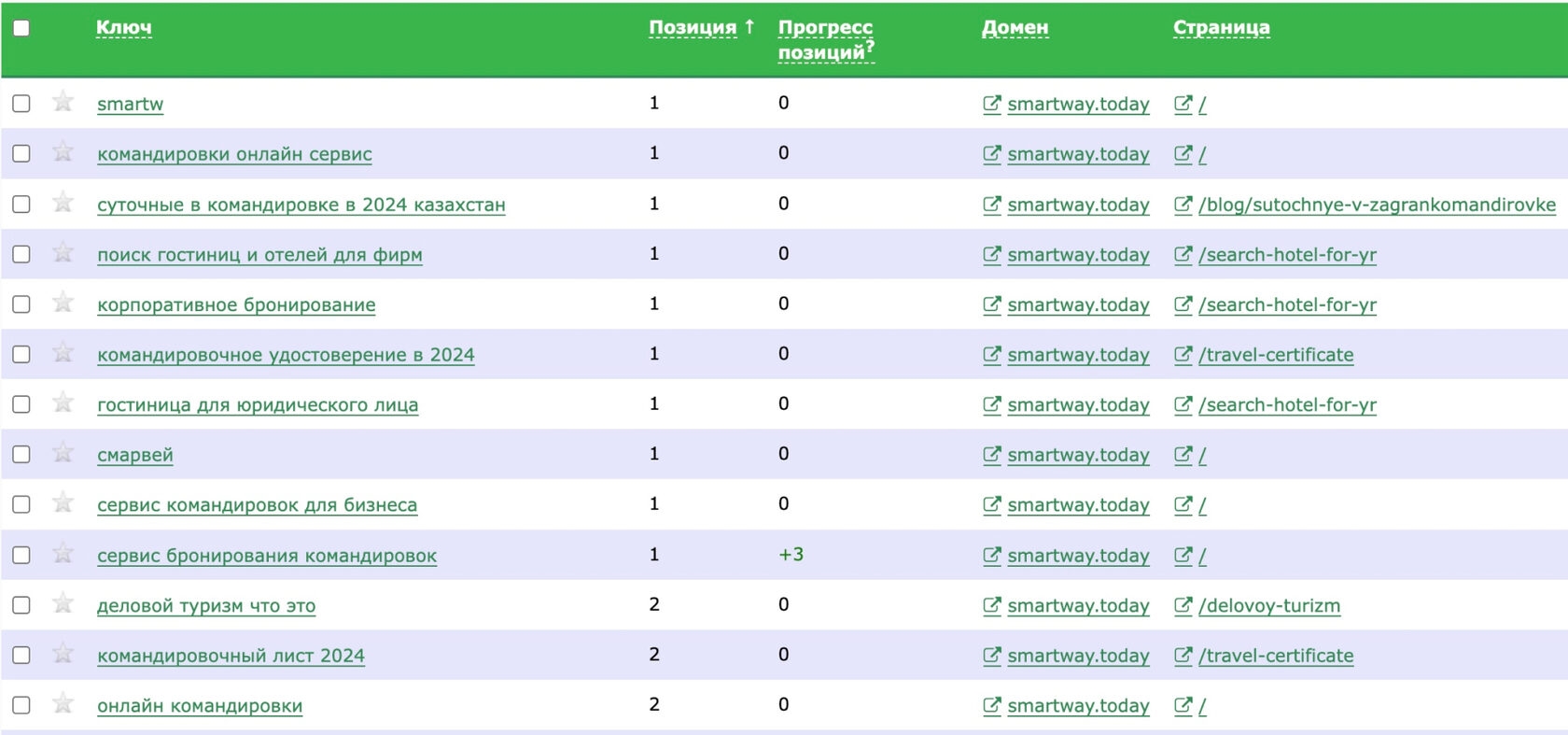The image size is (1568, 735).
Task: Sort table by 'Позиция' column
Action: click(x=693, y=28)
